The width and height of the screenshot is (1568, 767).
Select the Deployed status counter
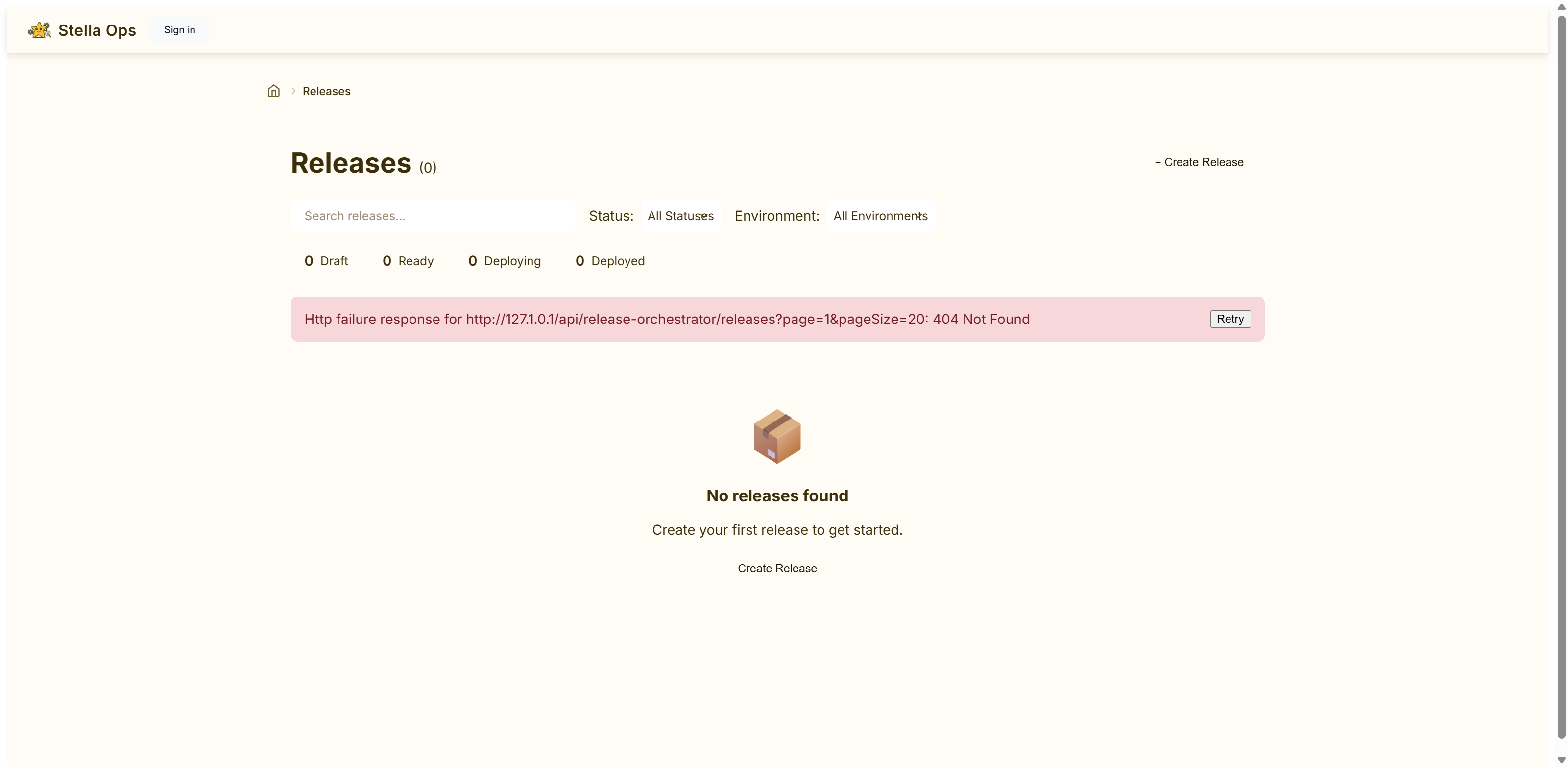coord(610,261)
